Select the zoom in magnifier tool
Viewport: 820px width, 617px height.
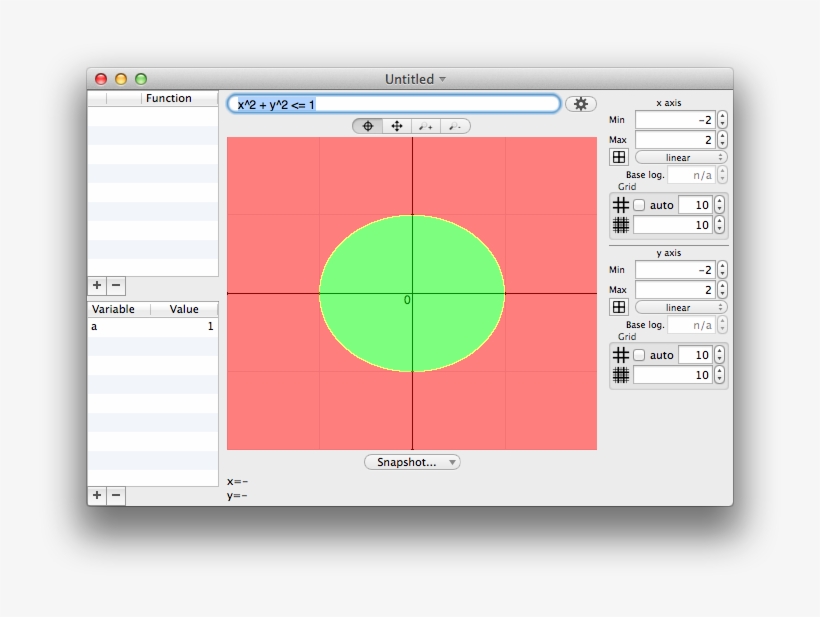pos(426,126)
